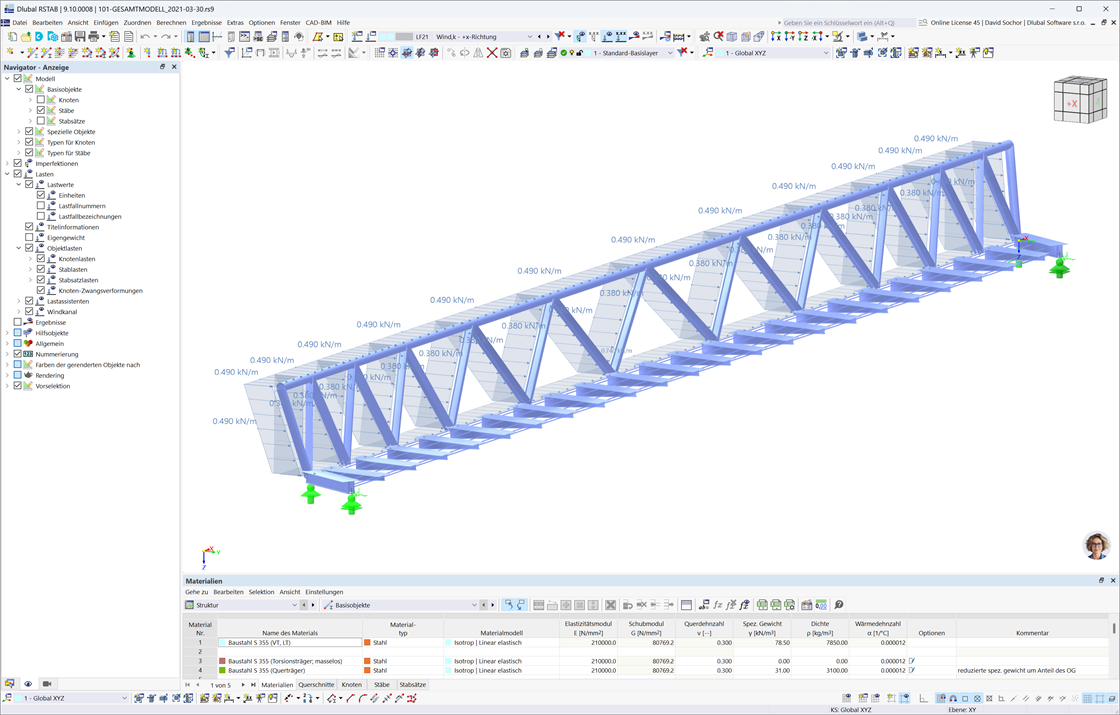Click the Gehe zu button in Materialien panel
This screenshot has height=715, width=1120.
click(x=196, y=593)
